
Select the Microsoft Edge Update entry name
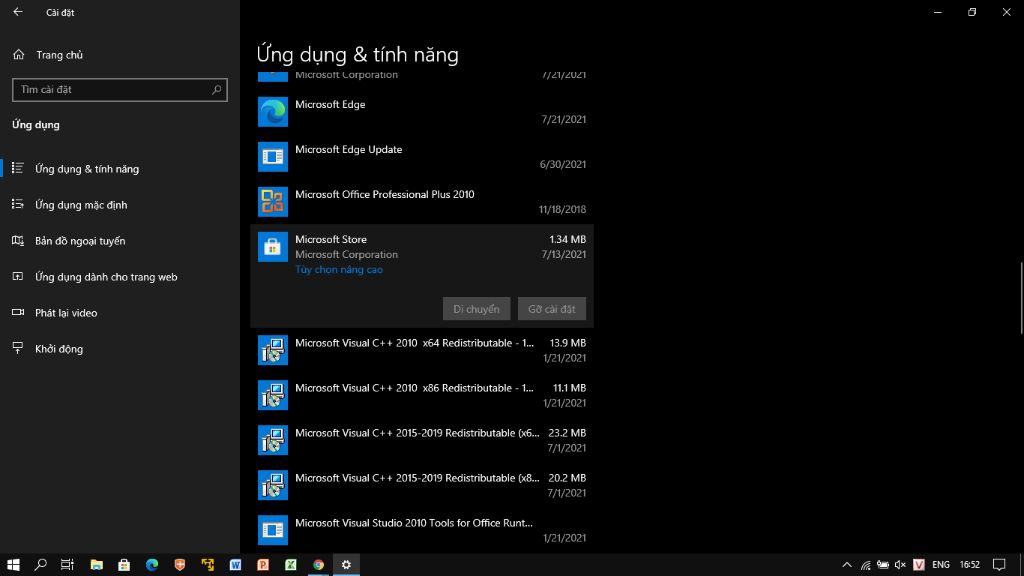(349, 149)
